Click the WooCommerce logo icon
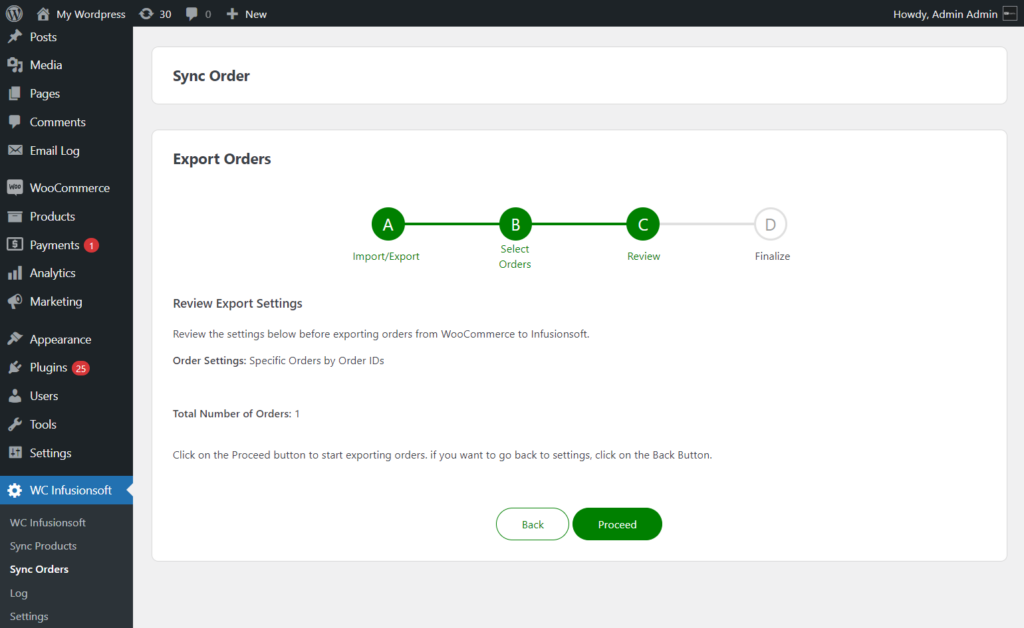The image size is (1024, 628). pos(15,187)
